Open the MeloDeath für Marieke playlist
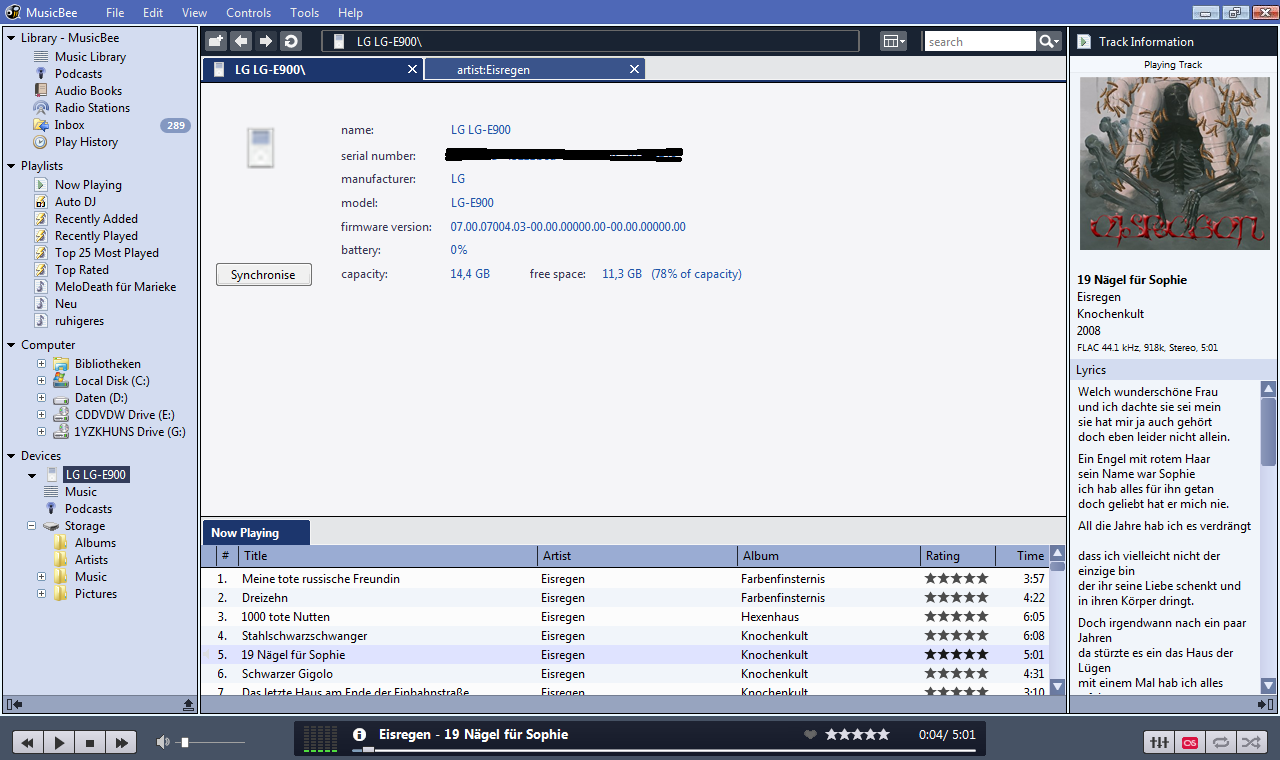Viewport: 1280px width, 760px height. 115,287
